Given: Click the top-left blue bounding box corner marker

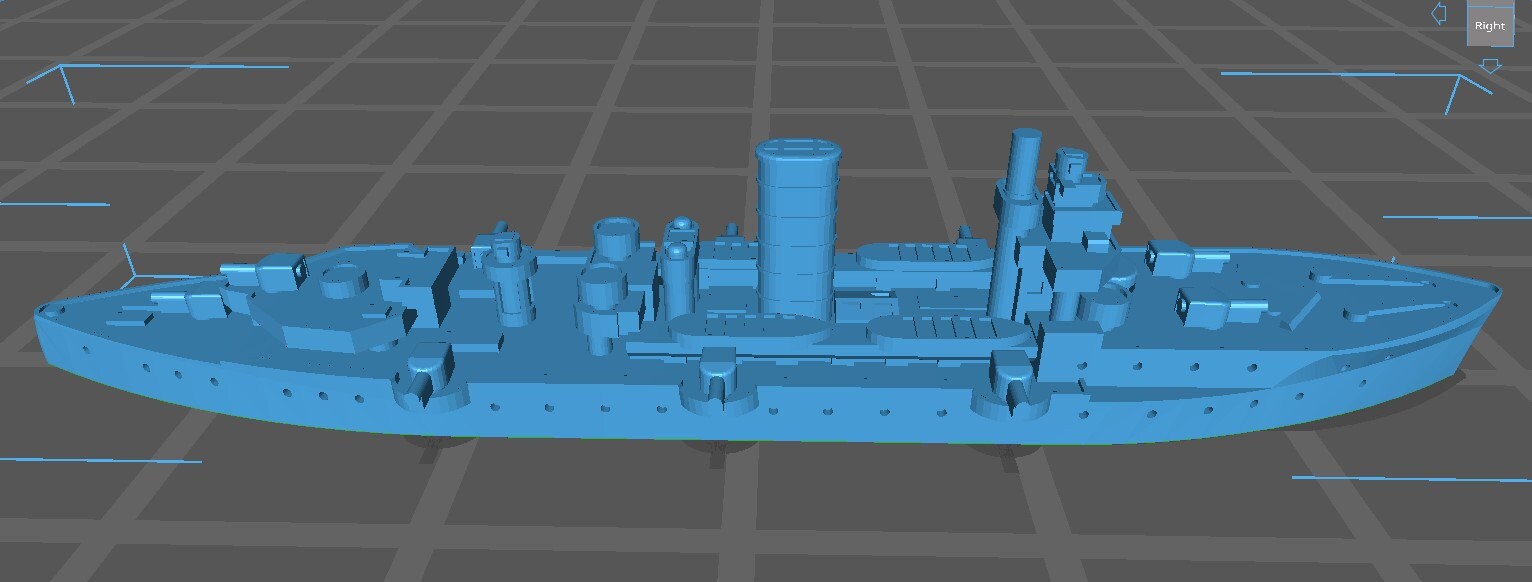Looking at the screenshot, I should [62, 69].
